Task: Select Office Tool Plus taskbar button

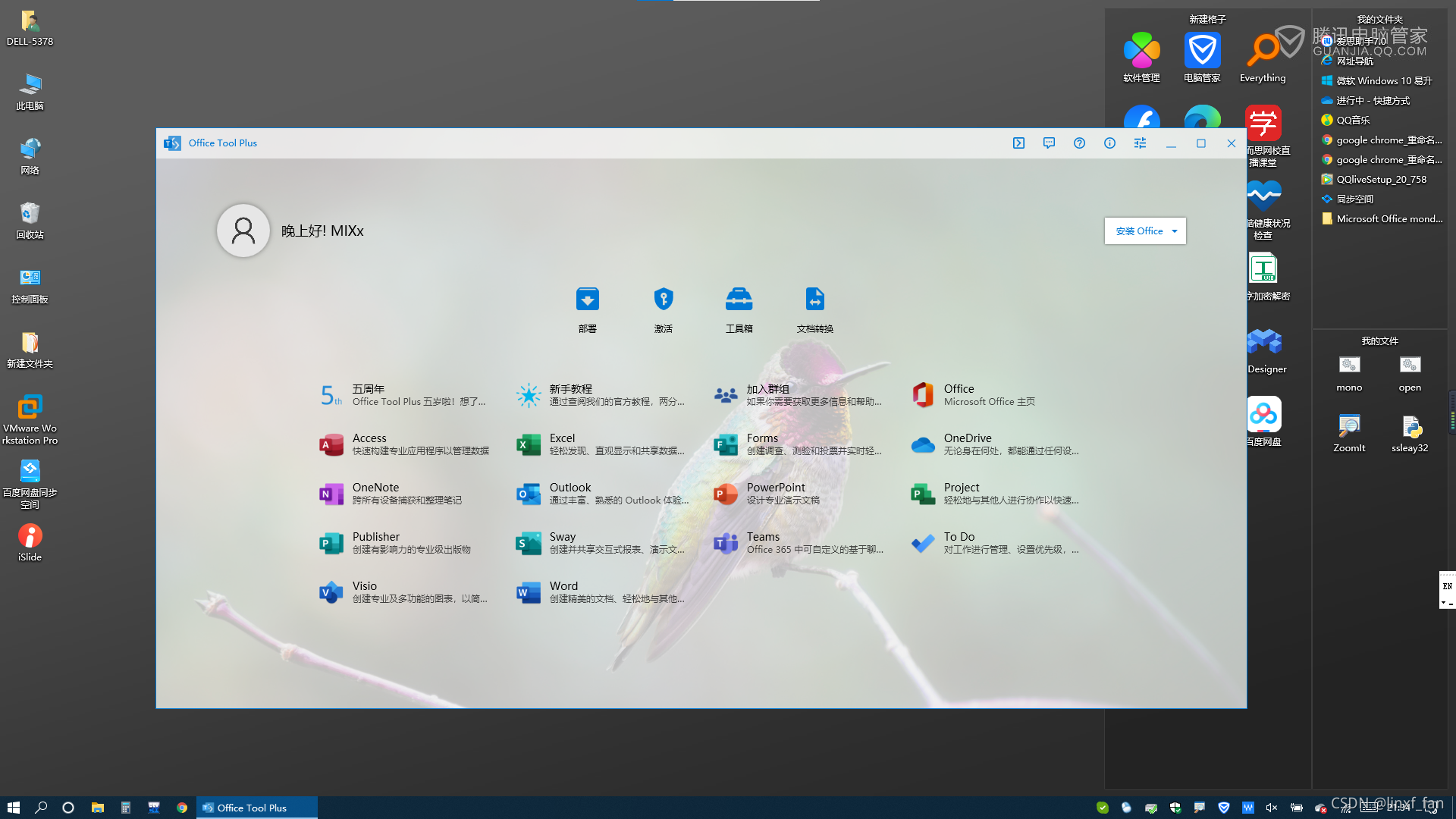Action: 257,808
